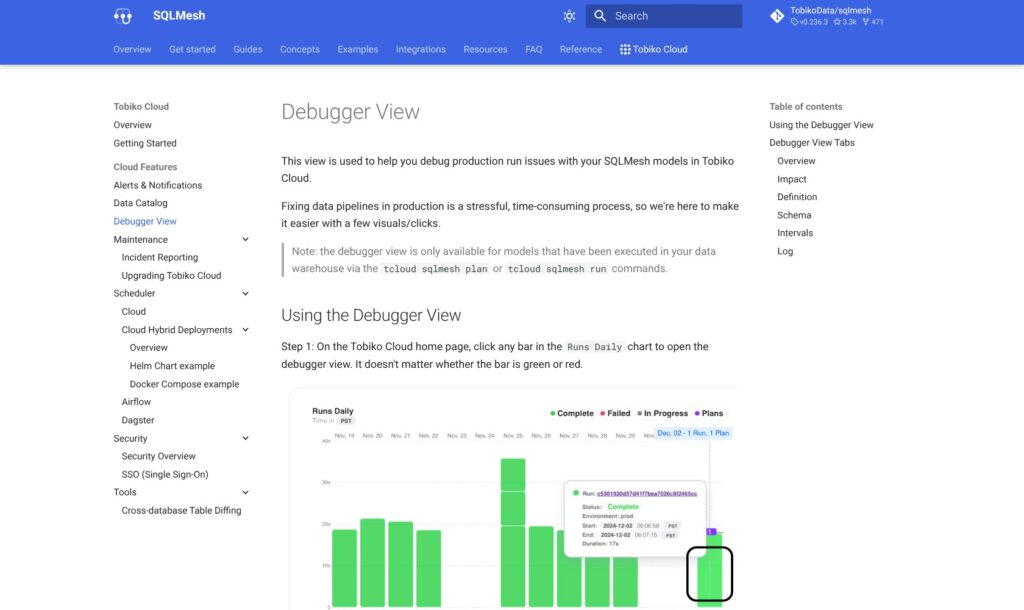Click 'tcloud sqlmesh plan' code text
1024x610 pixels.
click(x=435, y=268)
